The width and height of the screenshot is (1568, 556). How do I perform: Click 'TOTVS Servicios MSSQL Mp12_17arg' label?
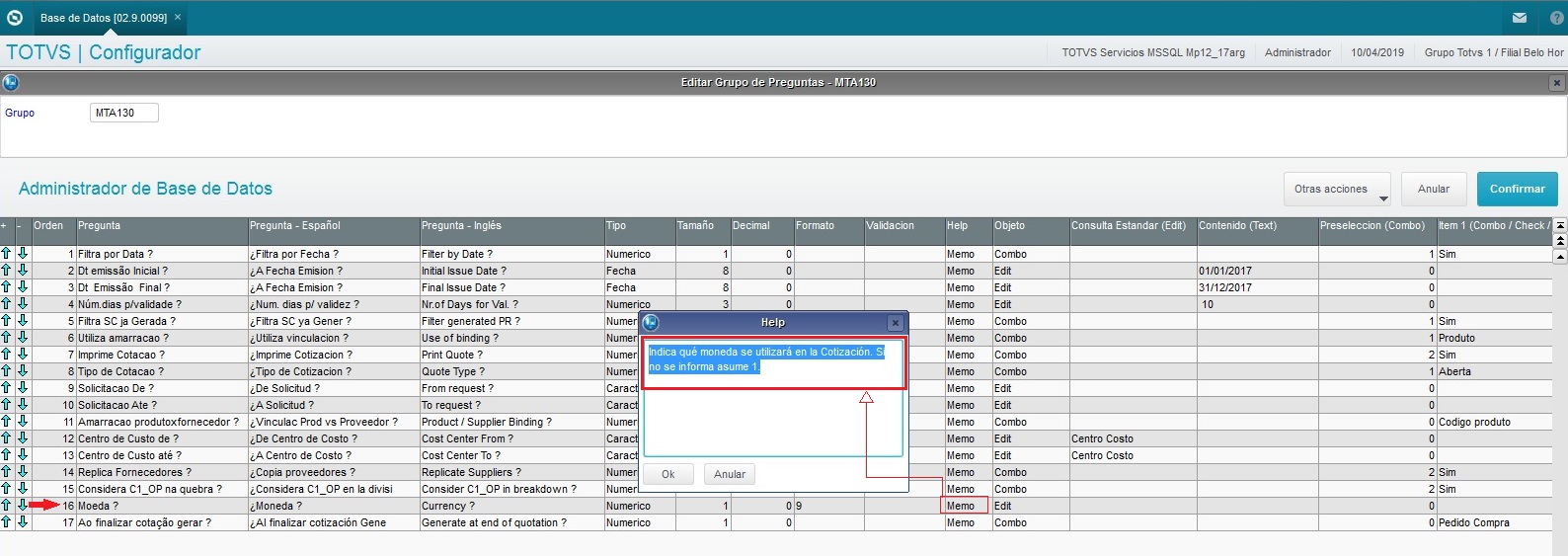(1153, 52)
